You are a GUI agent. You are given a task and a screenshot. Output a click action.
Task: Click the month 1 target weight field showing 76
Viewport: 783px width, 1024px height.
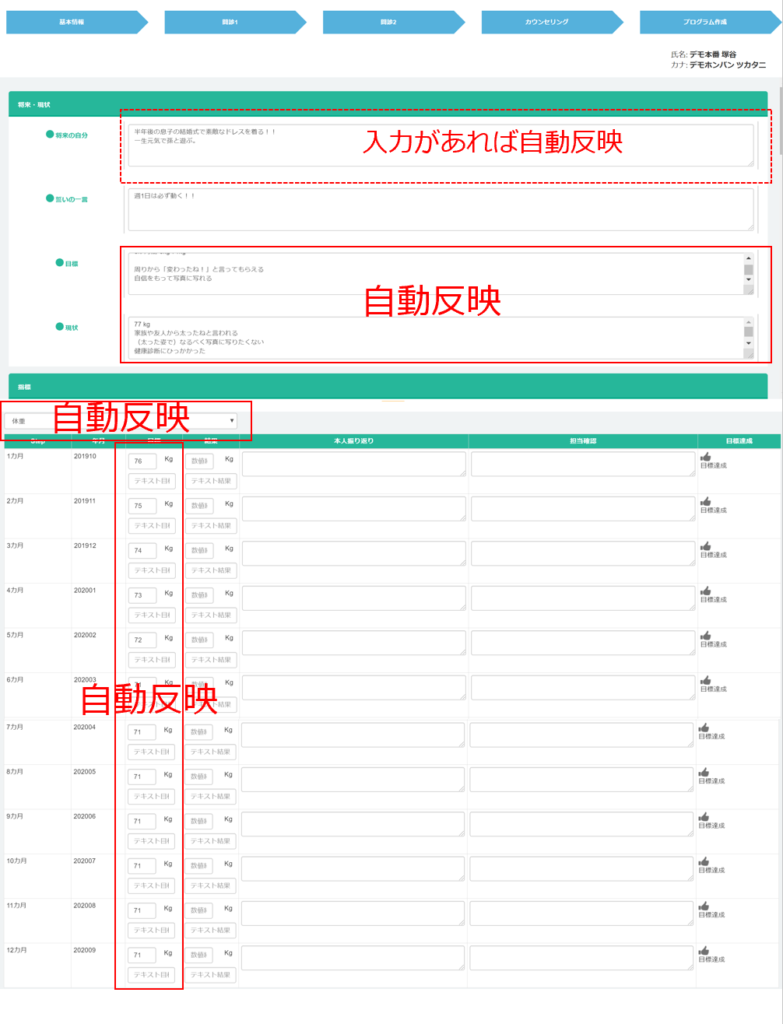pyautogui.click(x=142, y=462)
